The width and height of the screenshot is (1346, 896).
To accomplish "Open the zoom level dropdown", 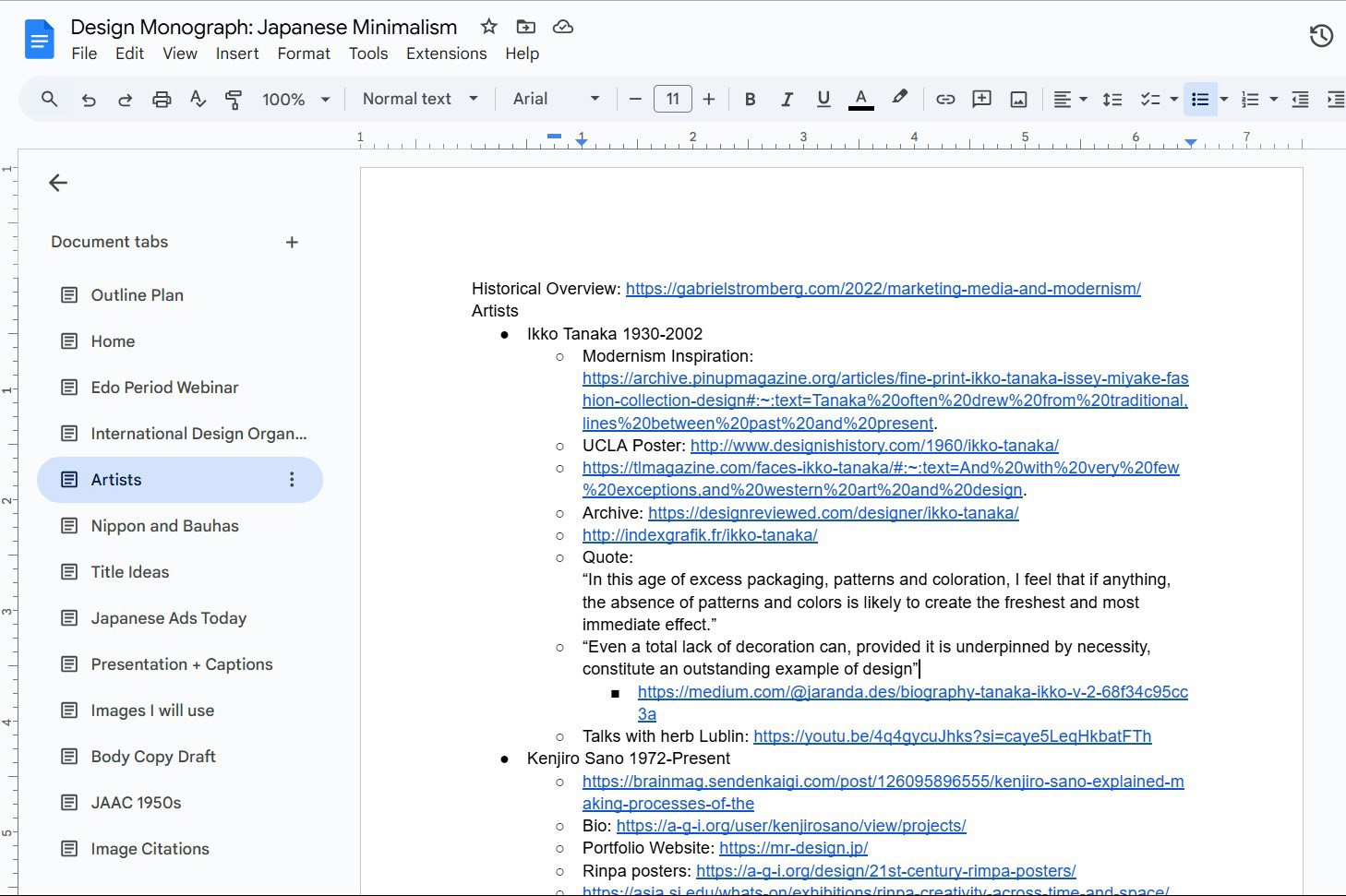I will point(294,99).
